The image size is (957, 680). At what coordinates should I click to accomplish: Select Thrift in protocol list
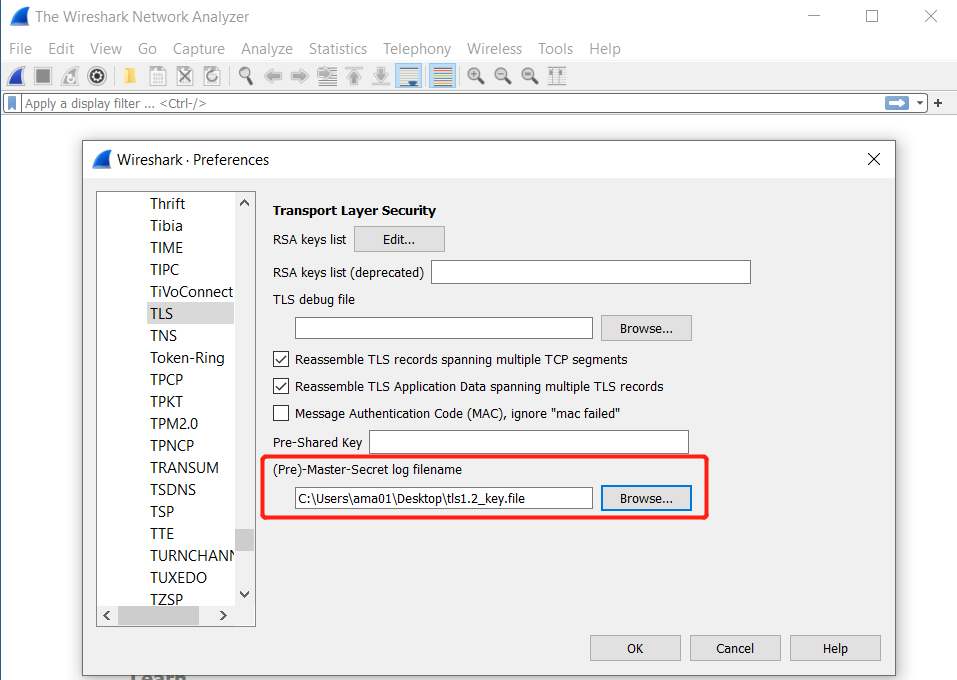click(x=167, y=204)
